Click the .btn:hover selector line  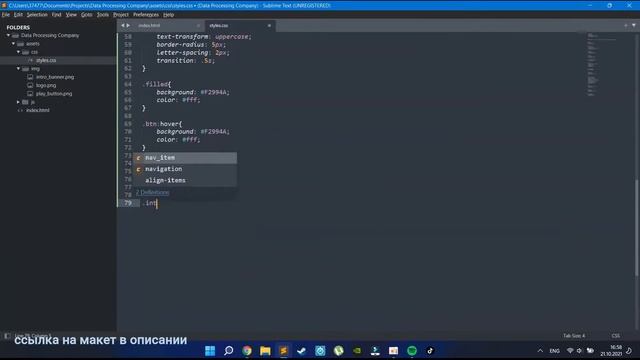pyautogui.click(x=162, y=124)
